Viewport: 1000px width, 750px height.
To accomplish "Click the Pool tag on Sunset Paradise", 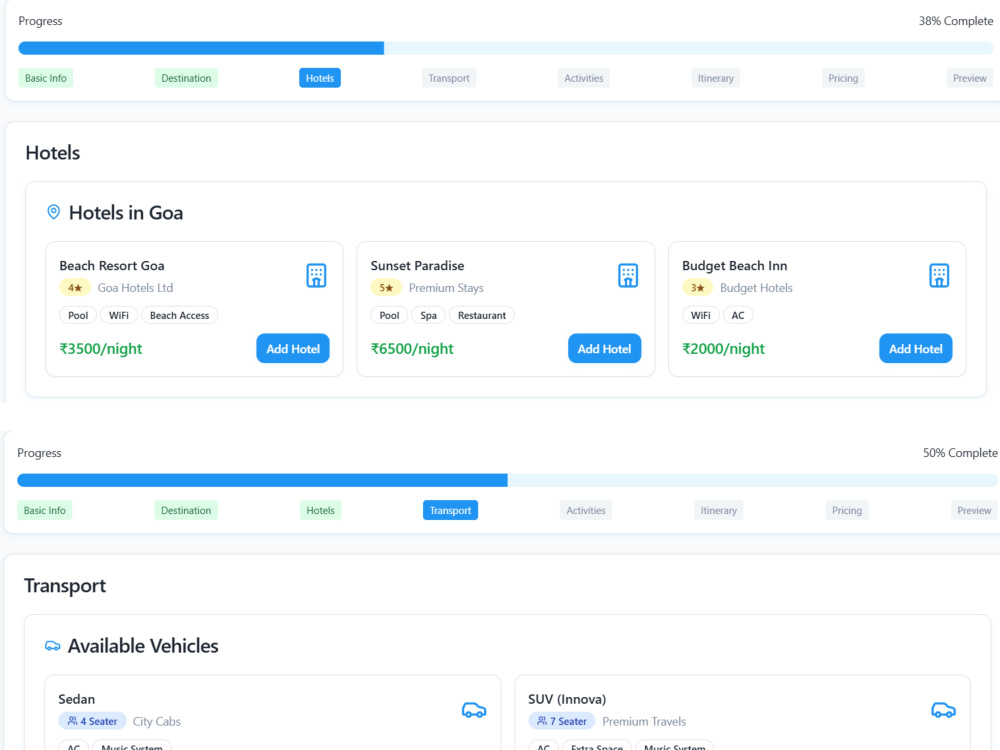I will click(389, 315).
